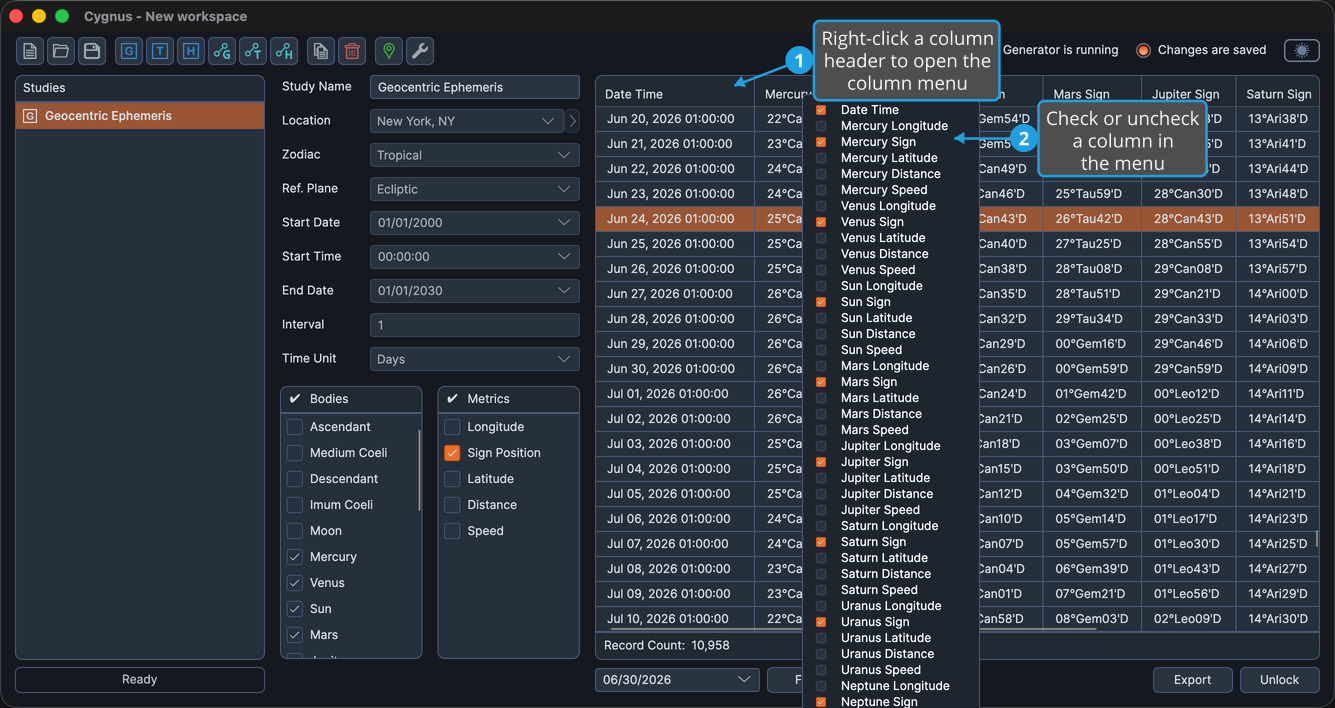
Task: Open the Start Date picker 01/01/2000
Action: (475, 223)
